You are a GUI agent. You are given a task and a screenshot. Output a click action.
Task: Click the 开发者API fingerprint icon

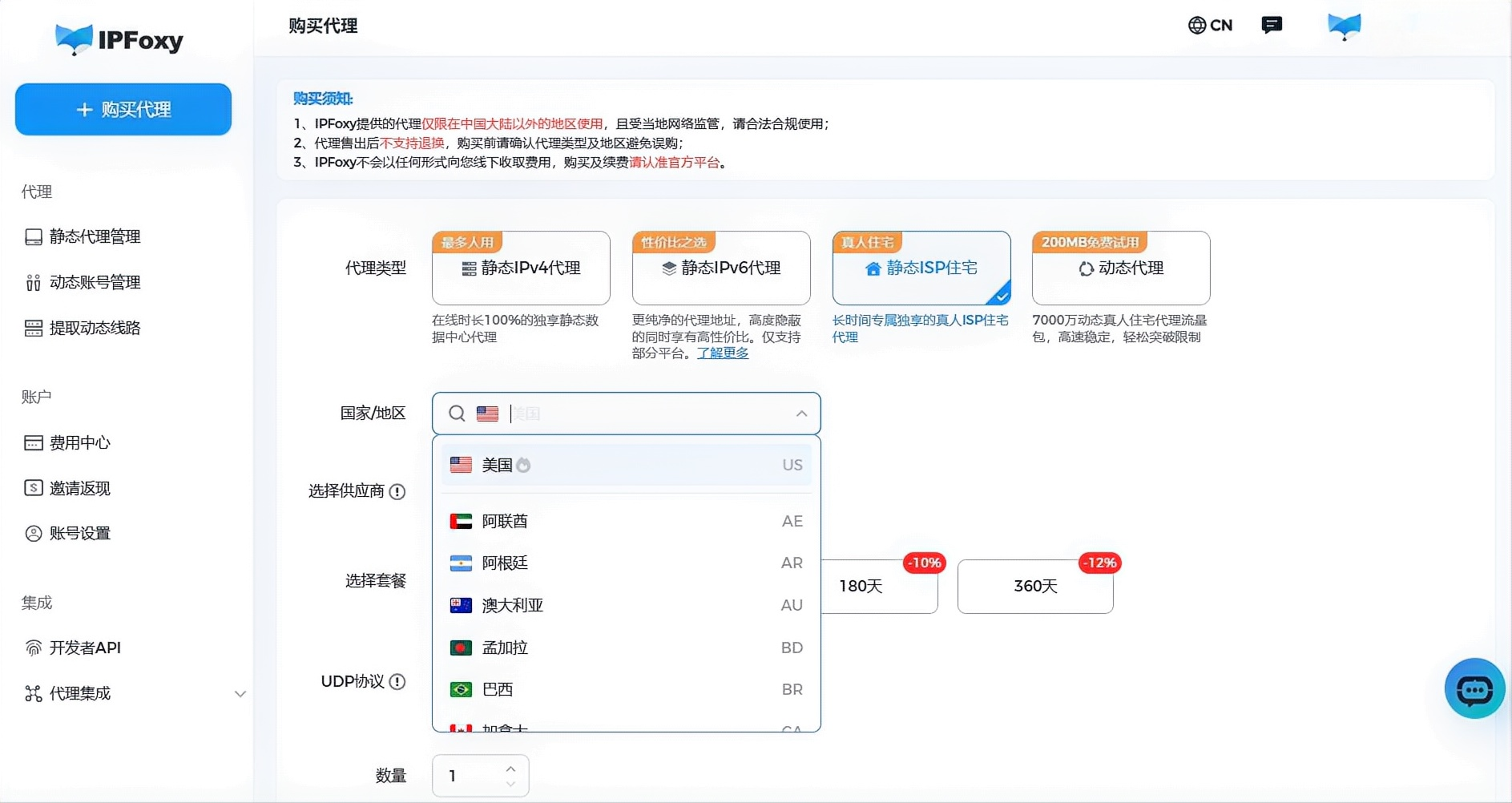[x=34, y=648]
